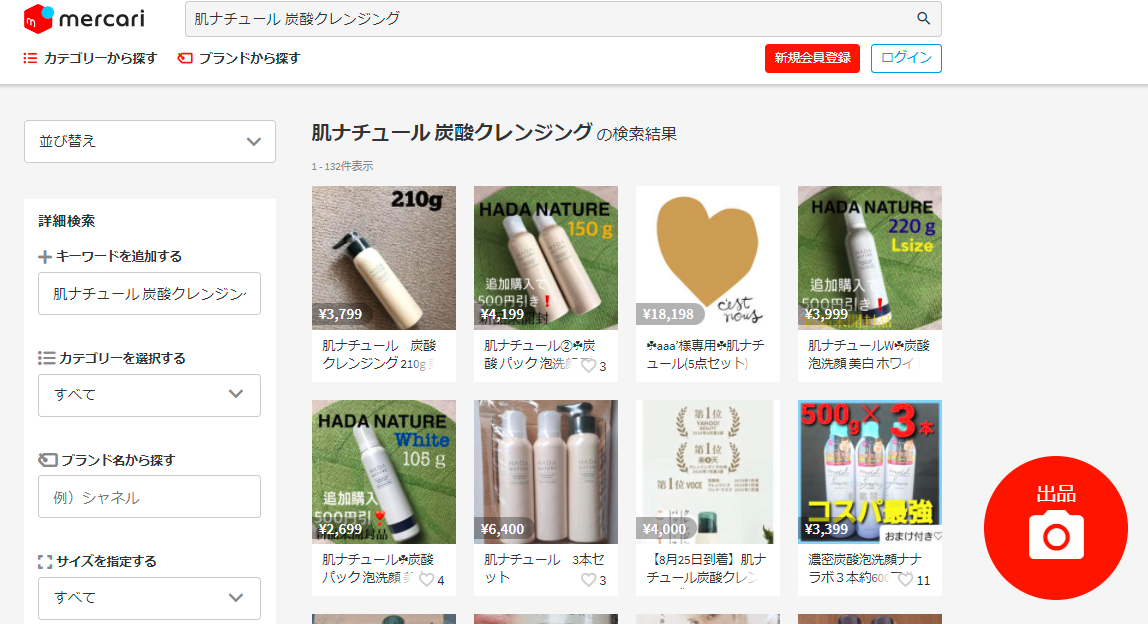1148x624 pixels.
Task: Open the gold heart ¥18,198 thumbnail
Action: pos(708,258)
